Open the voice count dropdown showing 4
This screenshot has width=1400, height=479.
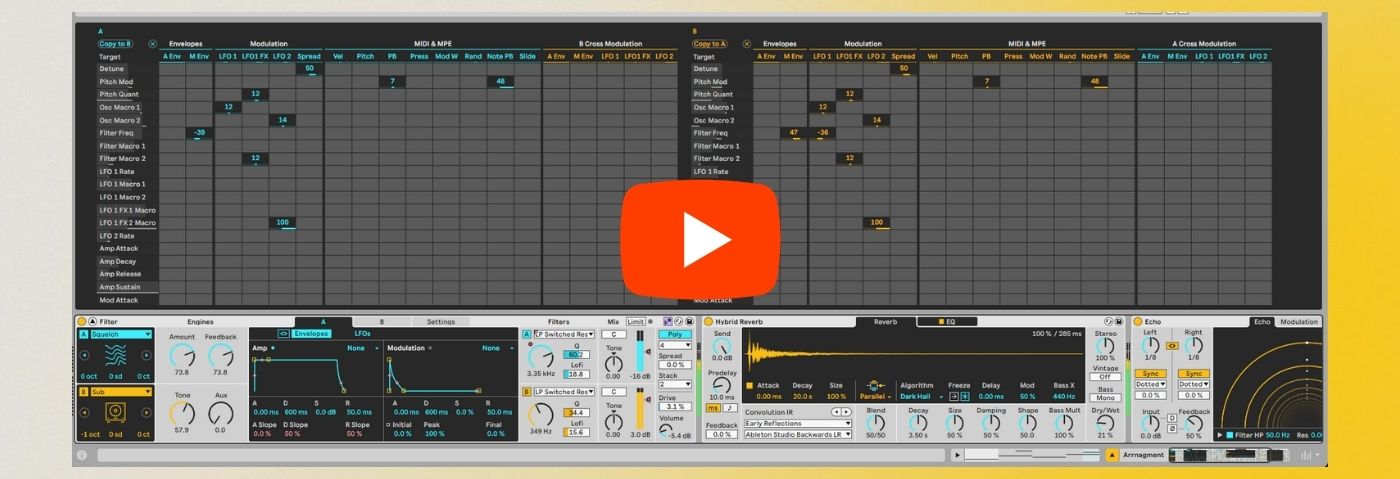pos(675,345)
